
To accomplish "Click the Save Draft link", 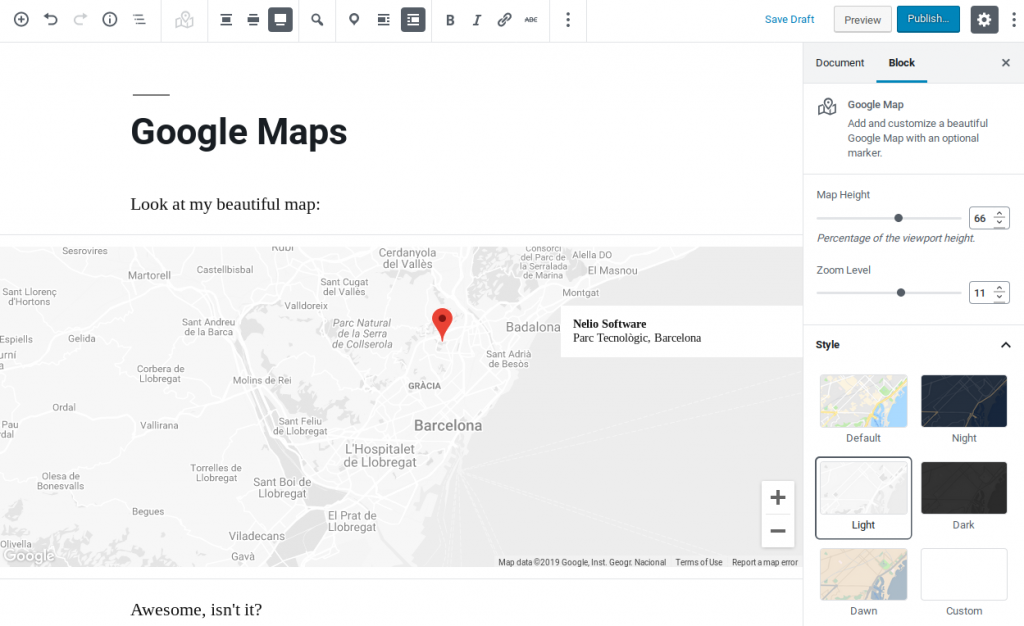I will 789,19.
